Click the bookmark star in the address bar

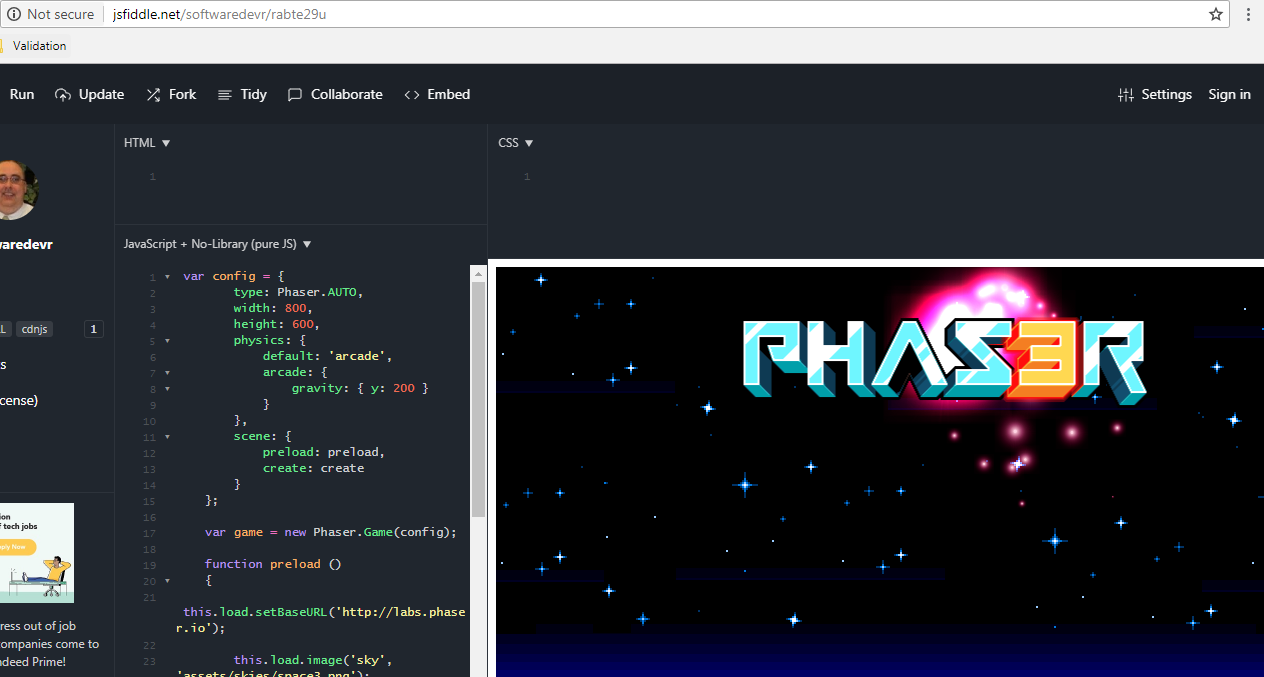1216,14
